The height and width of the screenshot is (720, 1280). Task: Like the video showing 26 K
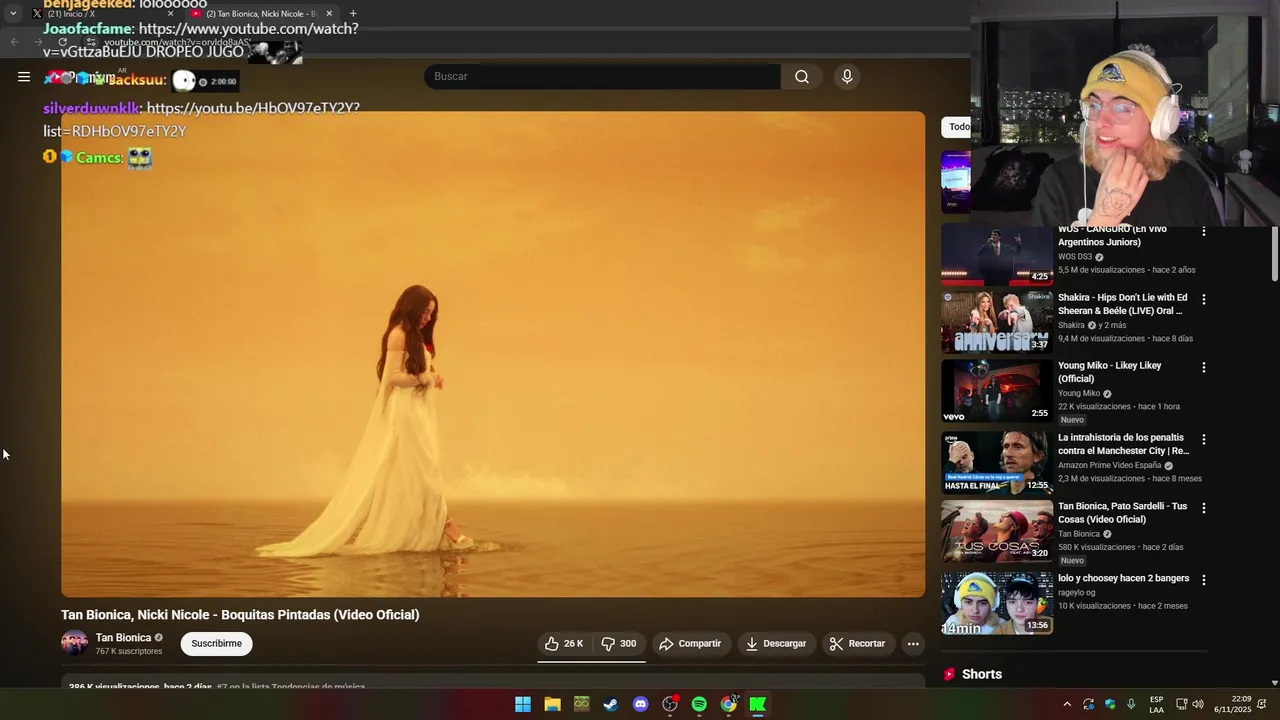point(564,644)
